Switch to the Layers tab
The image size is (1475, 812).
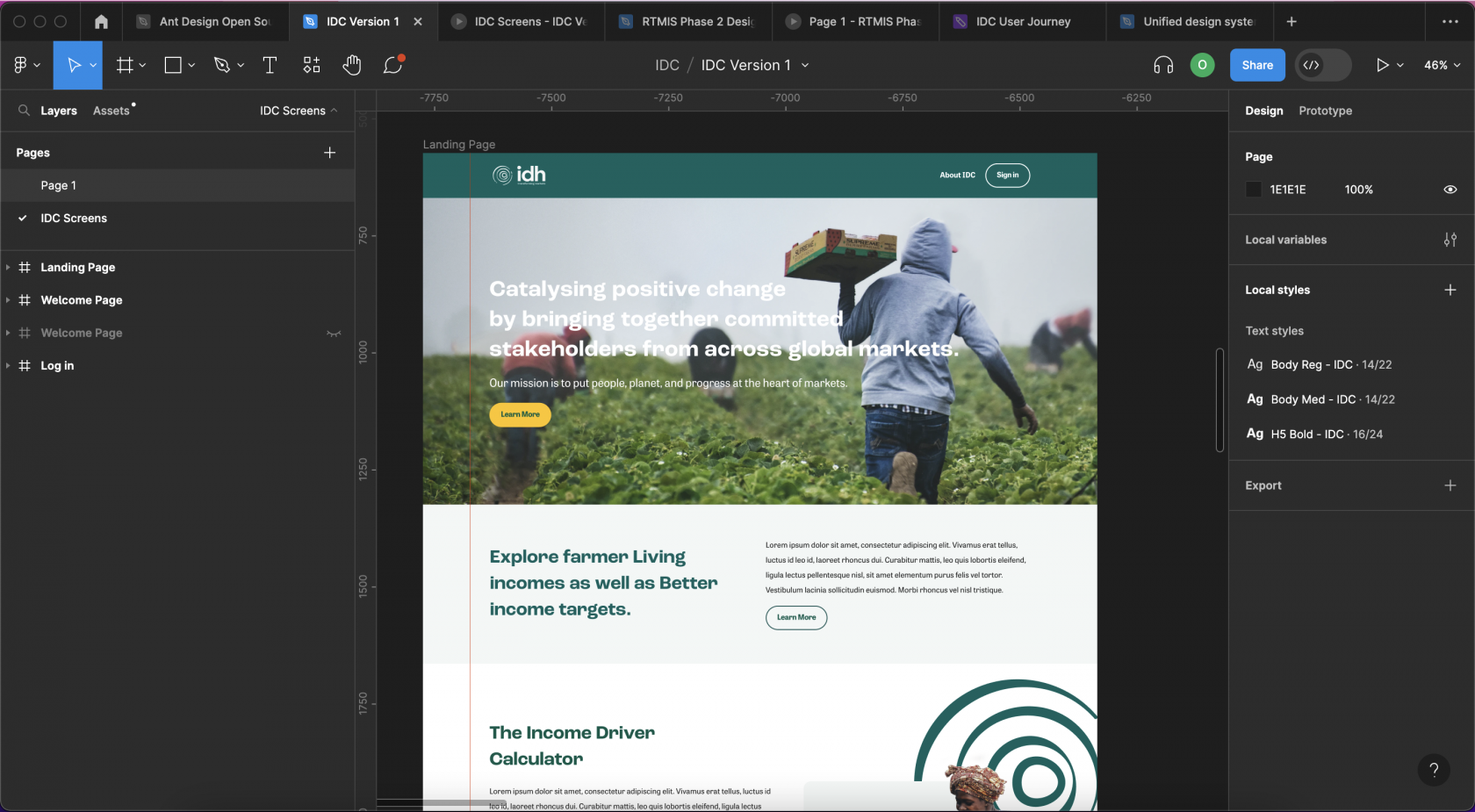point(59,111)
